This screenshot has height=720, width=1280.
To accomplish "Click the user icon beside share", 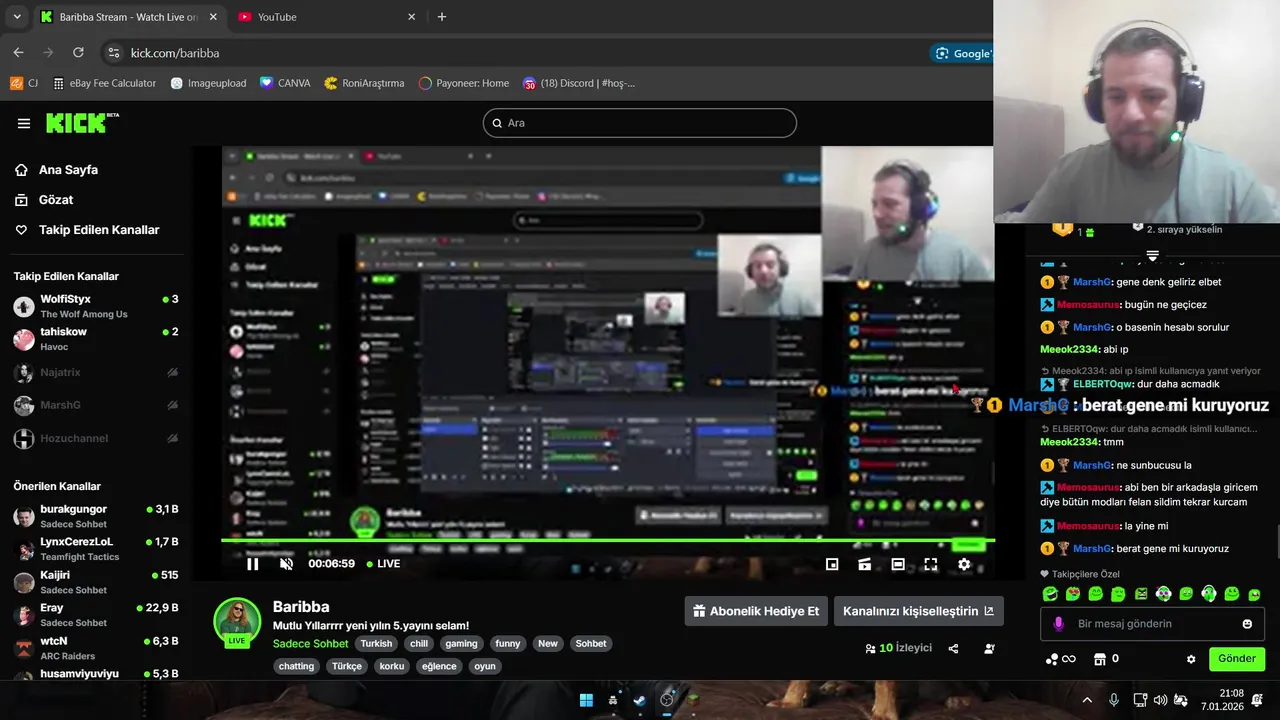I will pyautogui.click(x=989, y=648).
